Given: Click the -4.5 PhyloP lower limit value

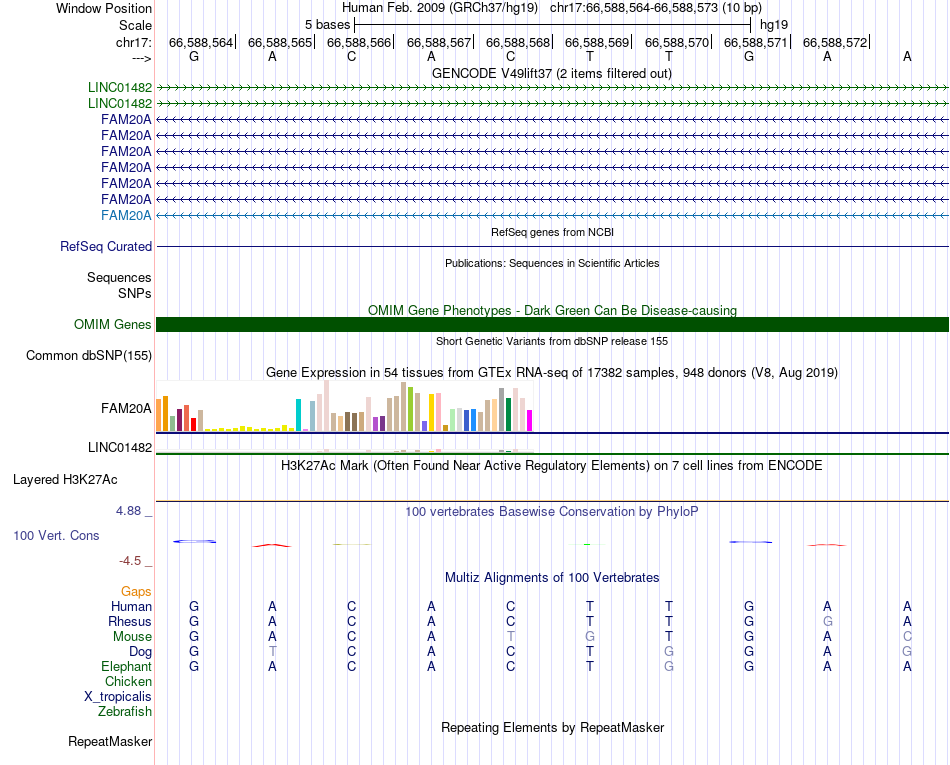Looking at the screenshot, I should click(130, 561).
